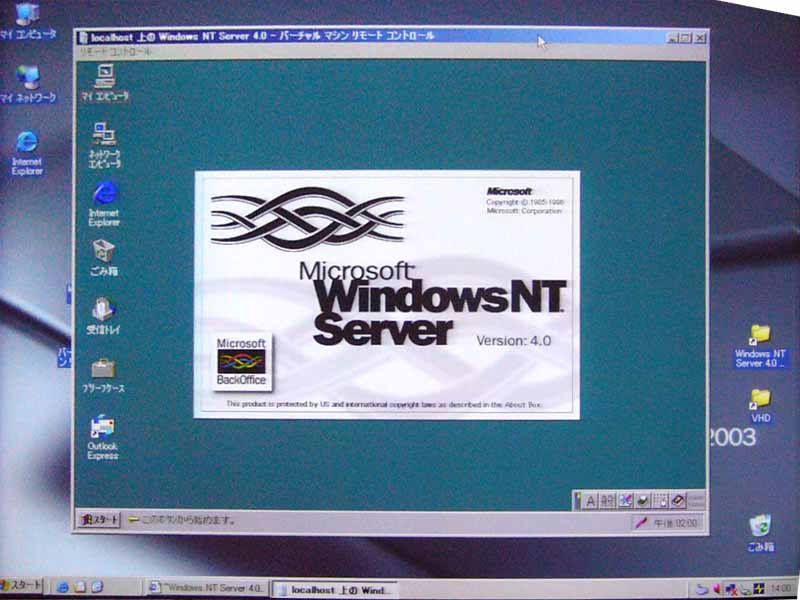Click the guest clock showing 午後 02:00
Screen dimensions: 800x600
point(674,523)
